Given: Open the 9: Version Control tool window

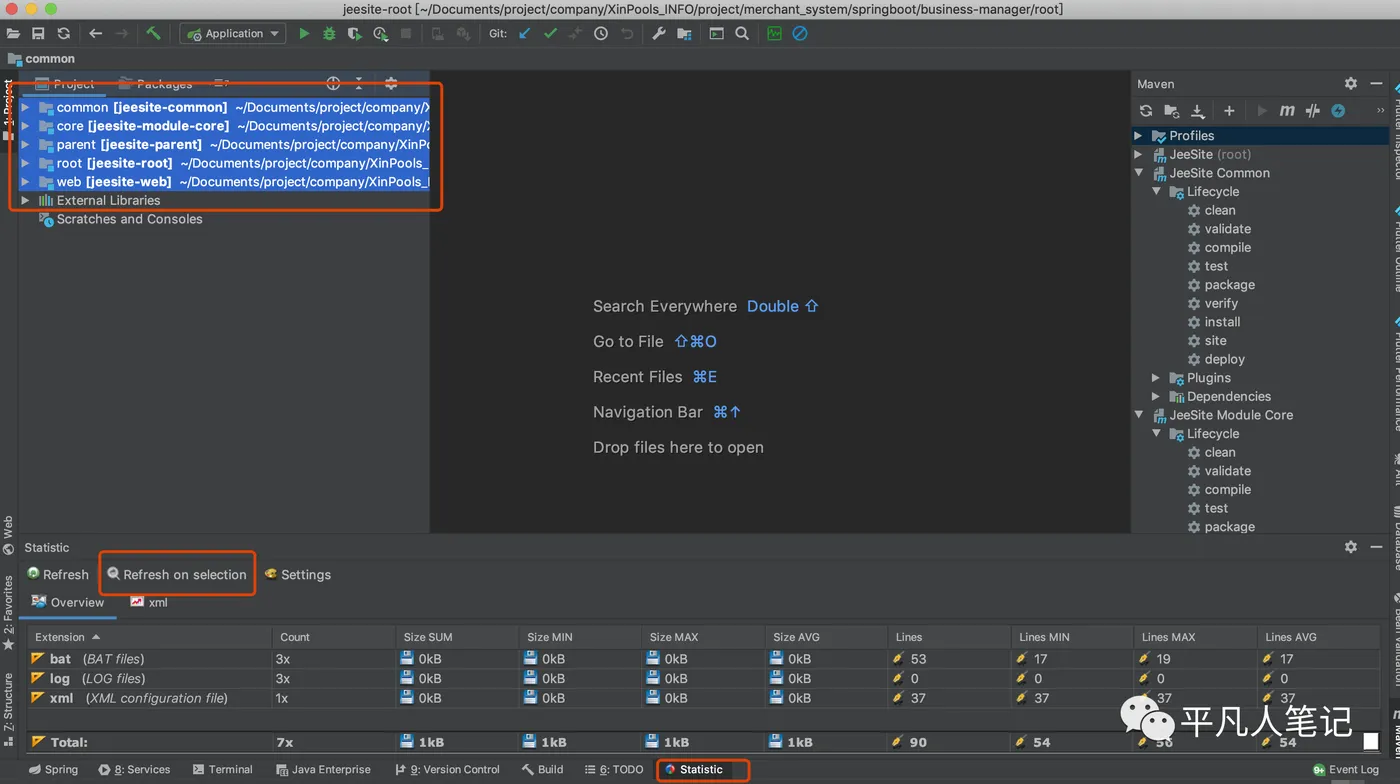Looking at the screenshot, I should click(x=447, y=770).
